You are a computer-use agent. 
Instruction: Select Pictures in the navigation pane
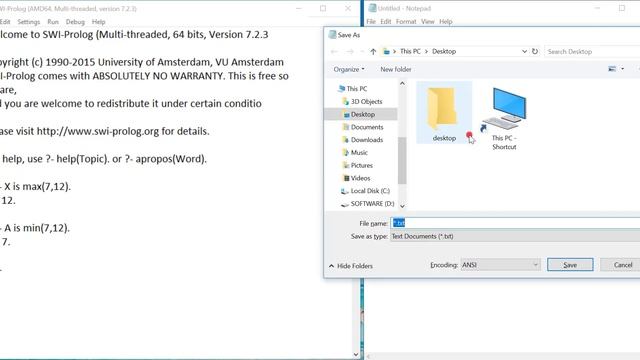tap(361, 165)
